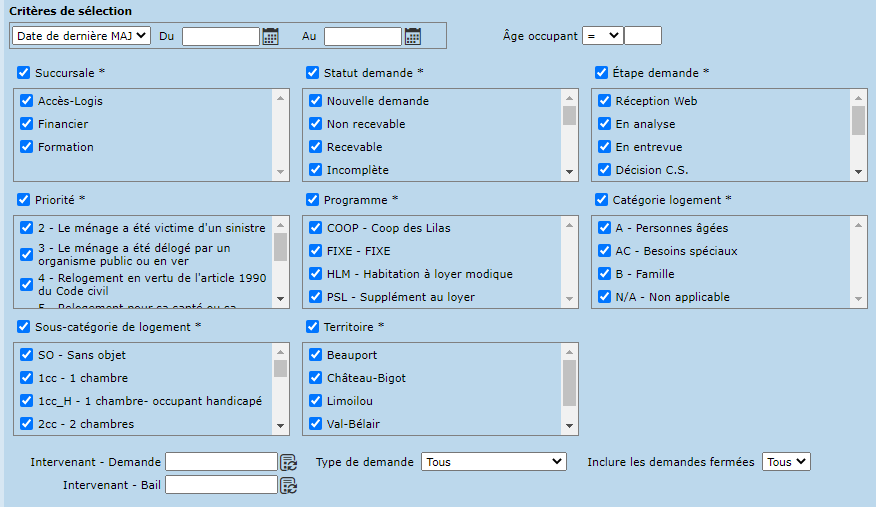
Task: Toggle 'B - Famille' housing category
Action: 604,274
